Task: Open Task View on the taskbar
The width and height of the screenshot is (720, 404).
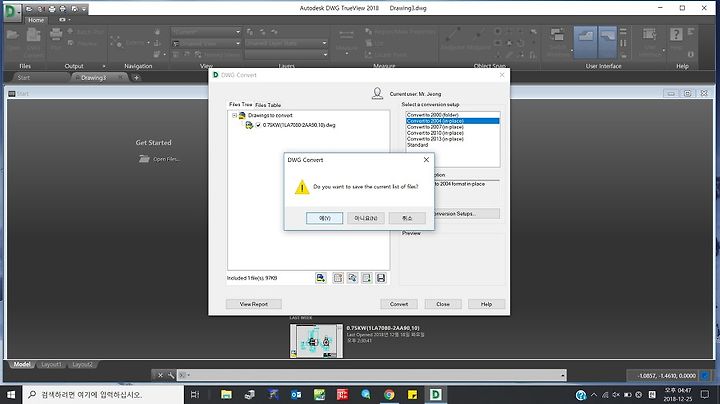Action: coord(195,394)
